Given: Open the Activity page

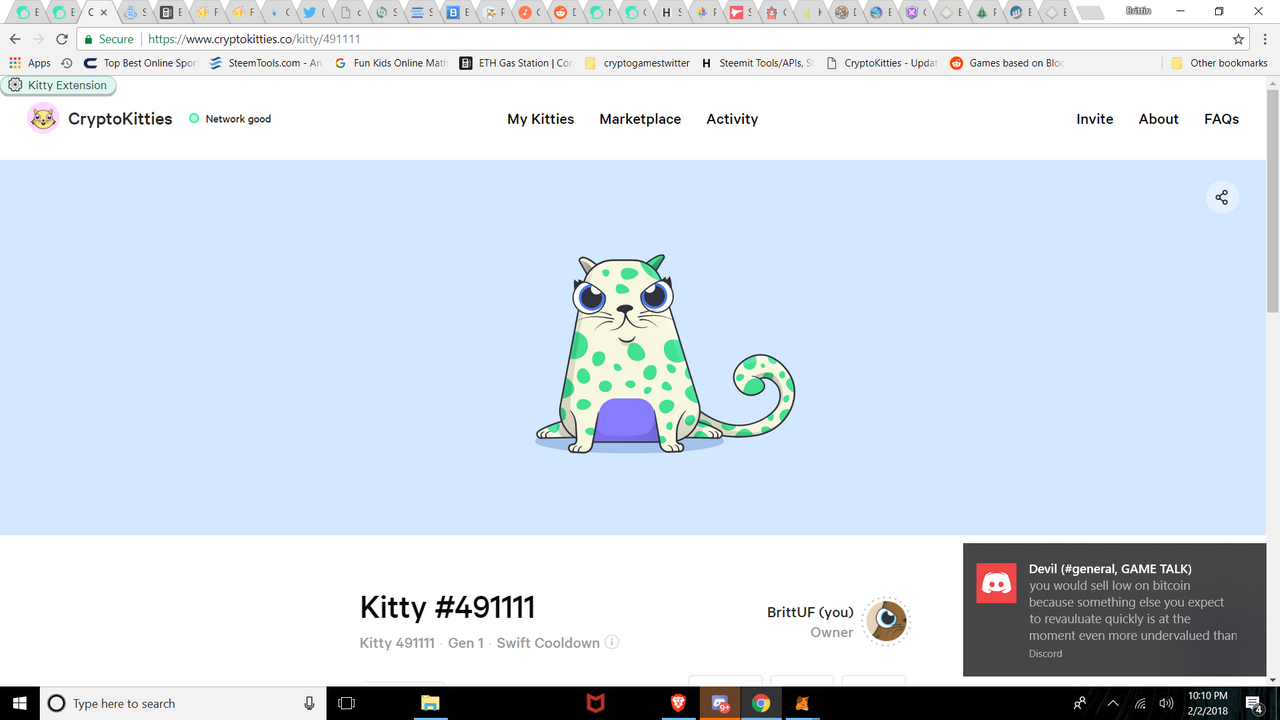Looking at the screenshot, I should [732, 119].
